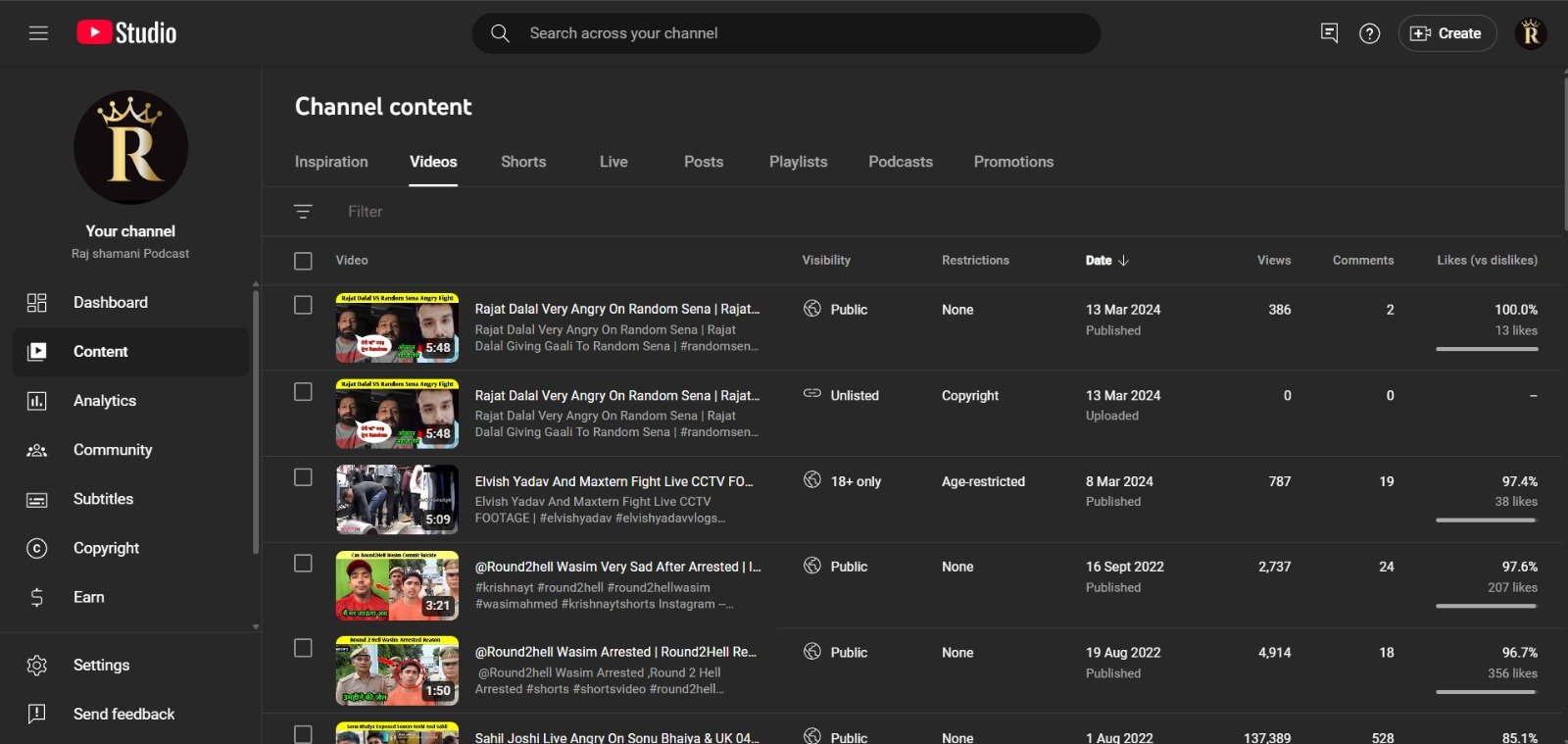Select the Elvish Yadav video checkbox
The height and width of the screenshot is (744, 1568).
click(x=303, y=477)
